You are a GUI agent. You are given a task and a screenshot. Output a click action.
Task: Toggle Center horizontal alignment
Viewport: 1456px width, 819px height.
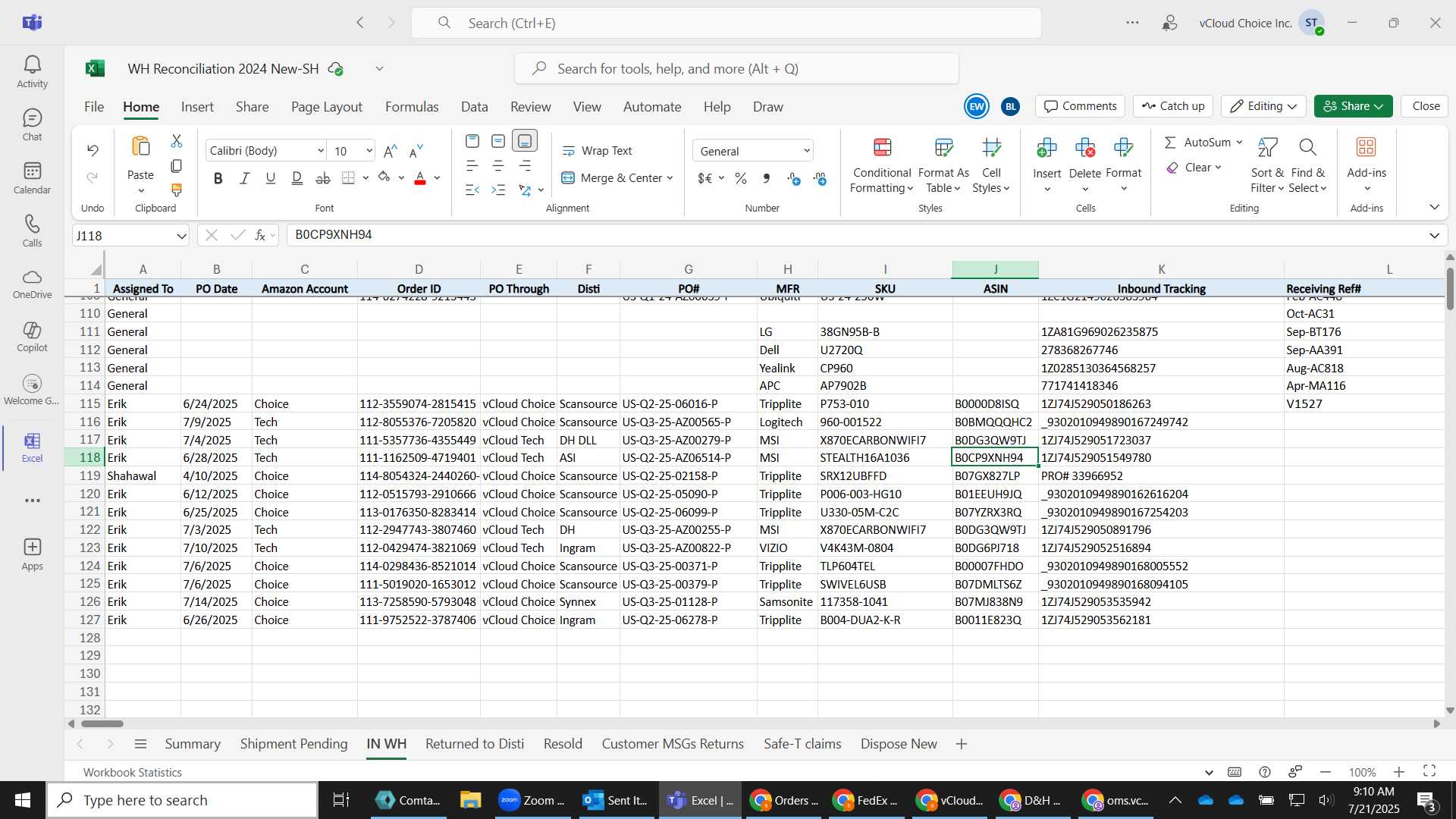pyautogui.click(x=498, y=165)
